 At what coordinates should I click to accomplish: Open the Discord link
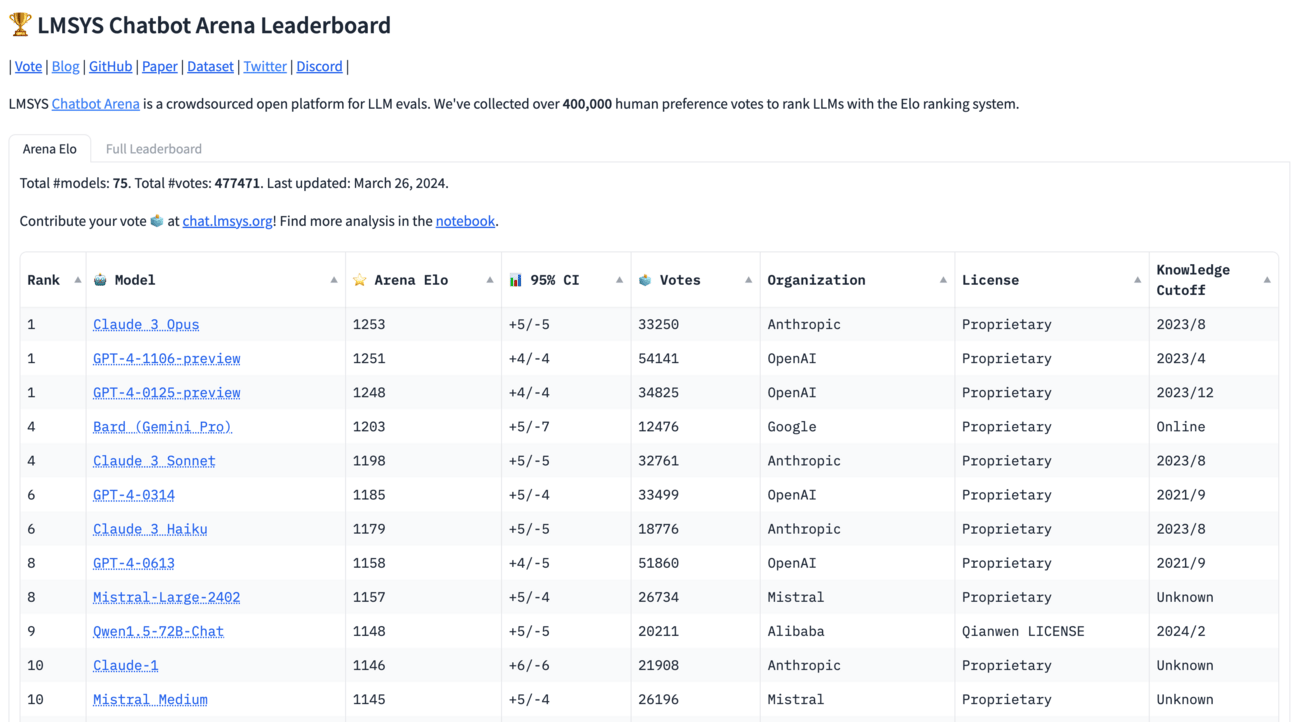(x=319, y=67)
